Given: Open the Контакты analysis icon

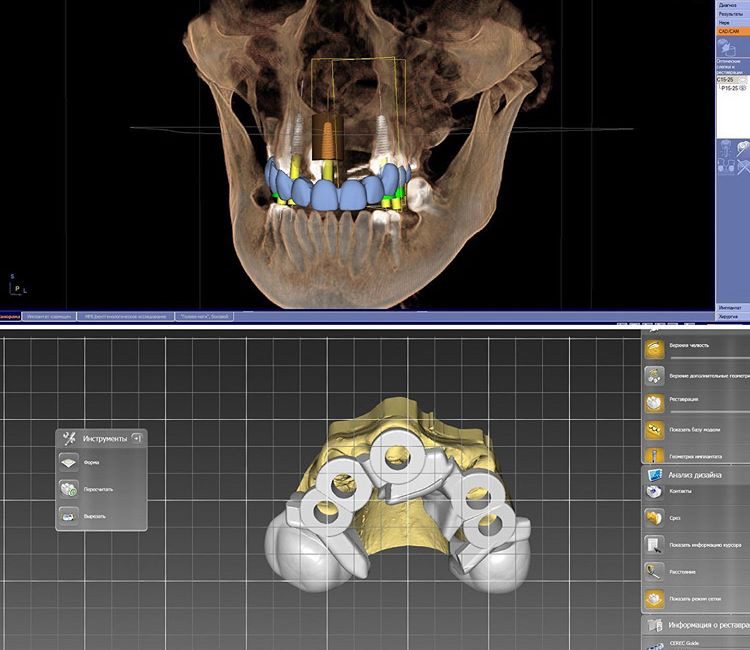Looking at the screenshot, I should pyautogui.click(x=654, y=491).
